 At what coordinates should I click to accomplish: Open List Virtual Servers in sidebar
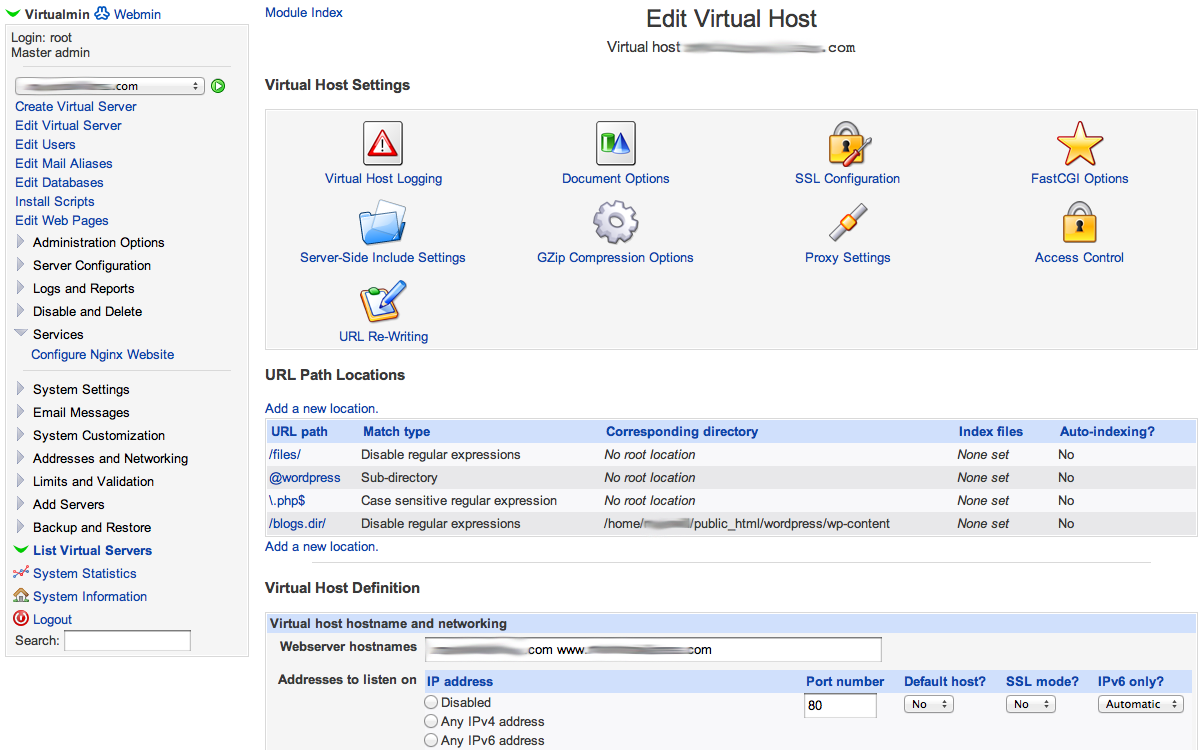point(92,551)
